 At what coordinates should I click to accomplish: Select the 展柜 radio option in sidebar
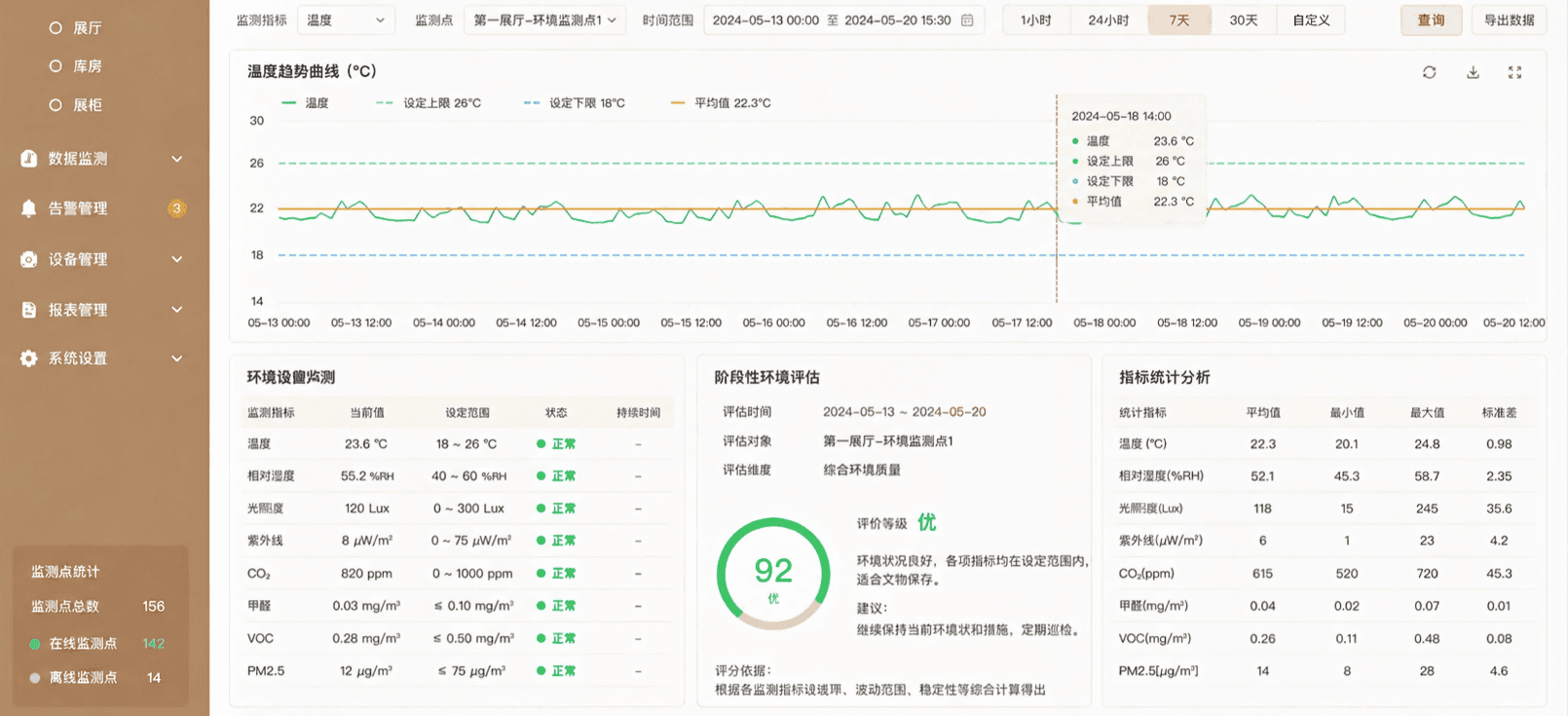[56, 105]
